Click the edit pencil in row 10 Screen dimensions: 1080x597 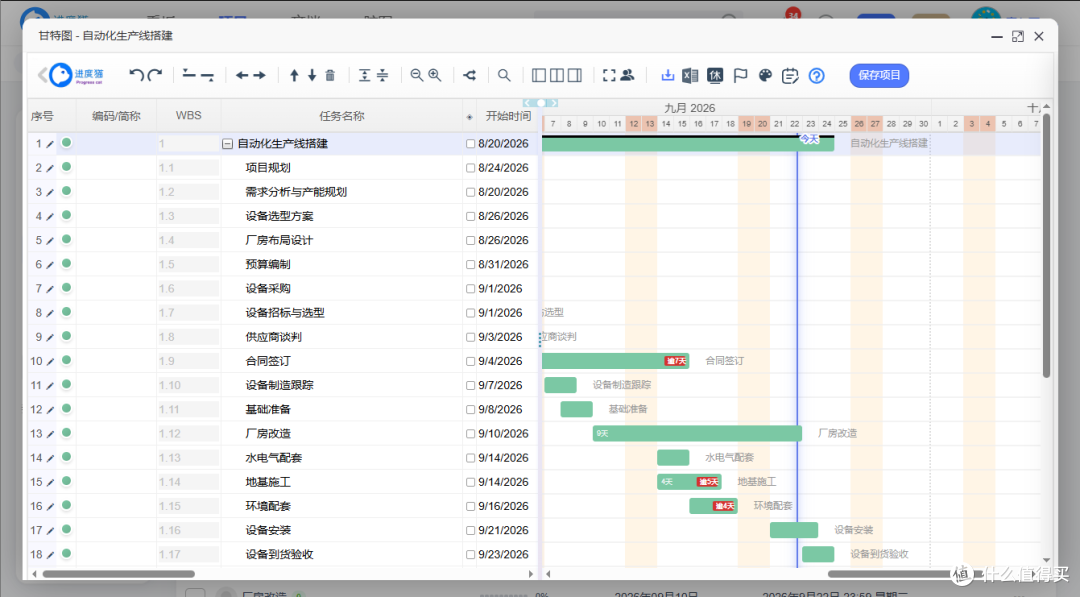coord(50,362)
